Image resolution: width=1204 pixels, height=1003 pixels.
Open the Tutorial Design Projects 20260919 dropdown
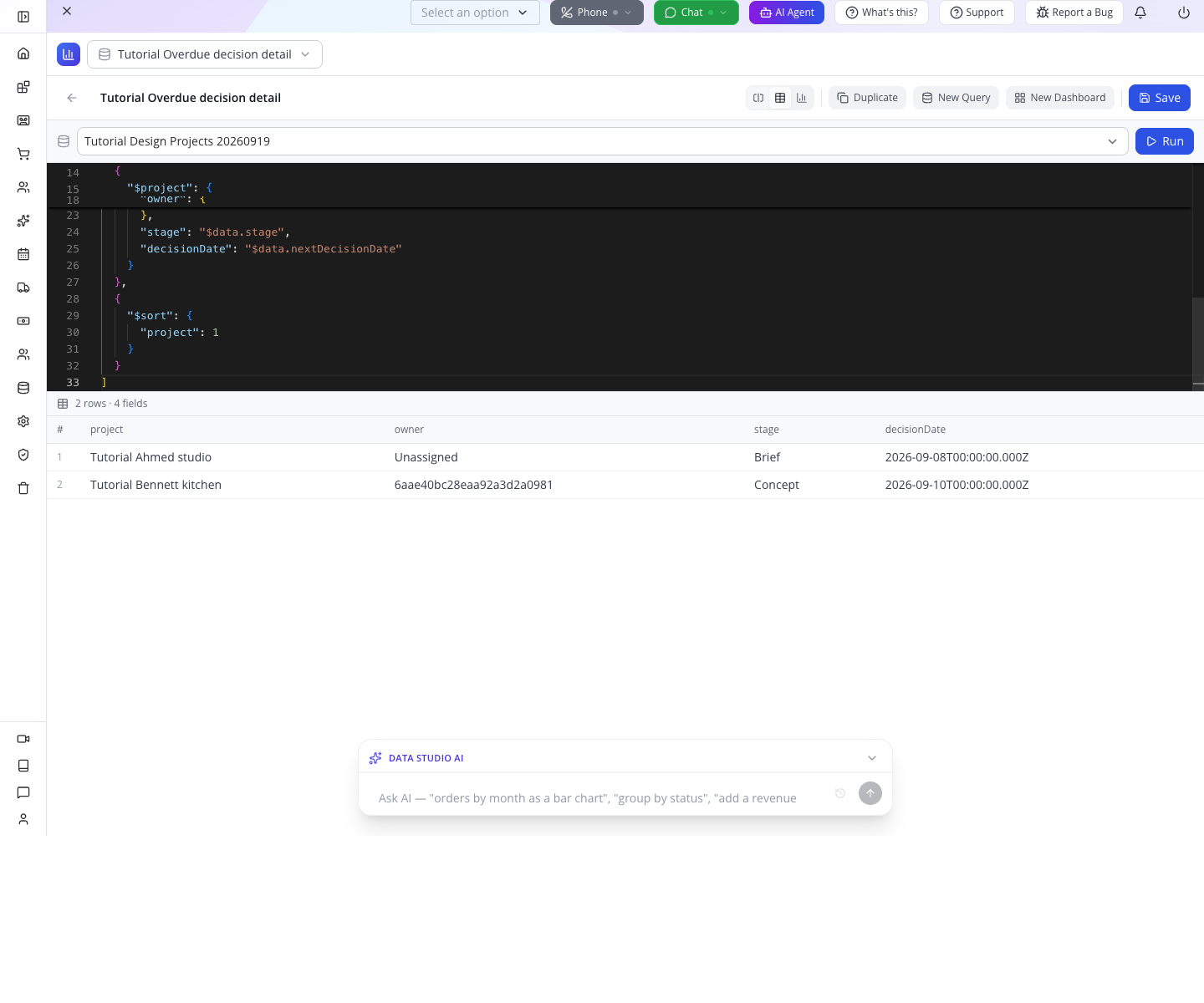602,141
